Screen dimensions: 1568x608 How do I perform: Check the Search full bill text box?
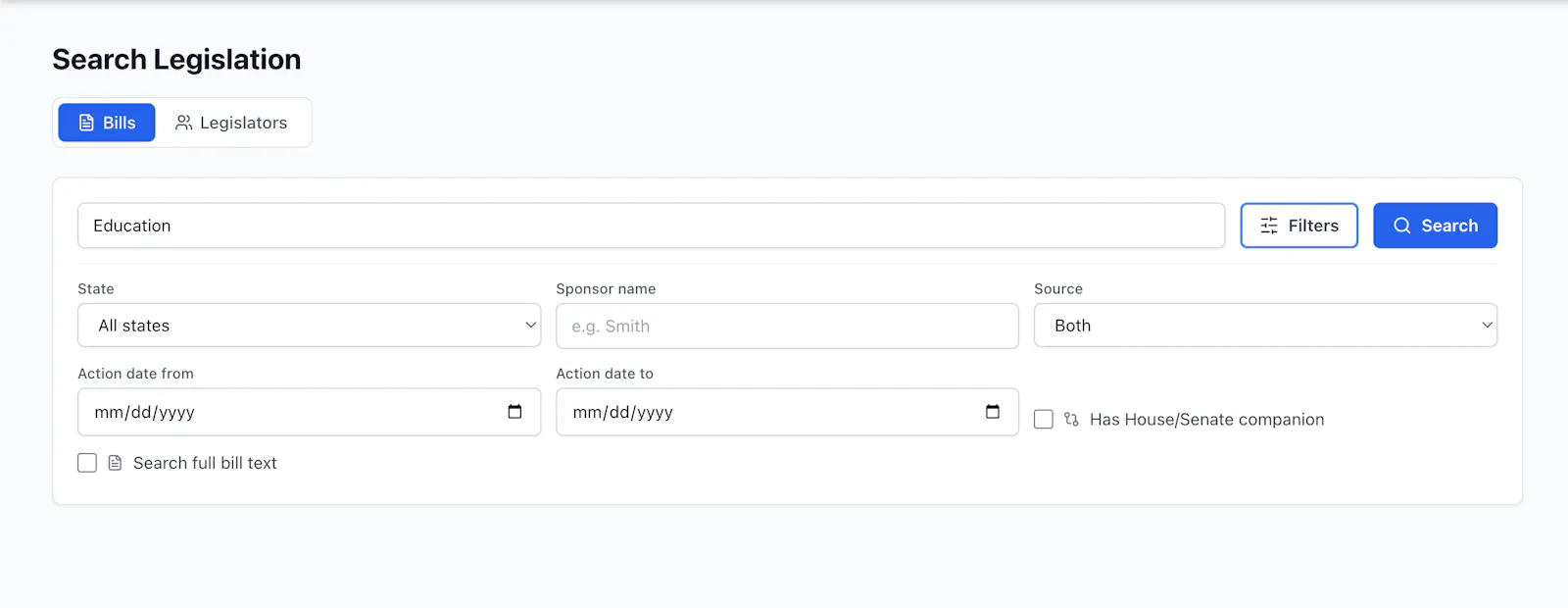coord(87,463)
